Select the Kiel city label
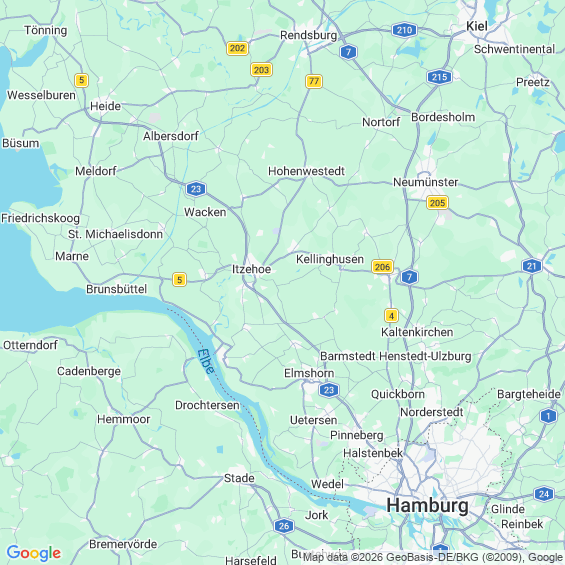This screenshot has height=565, width=565. [477, 26]
